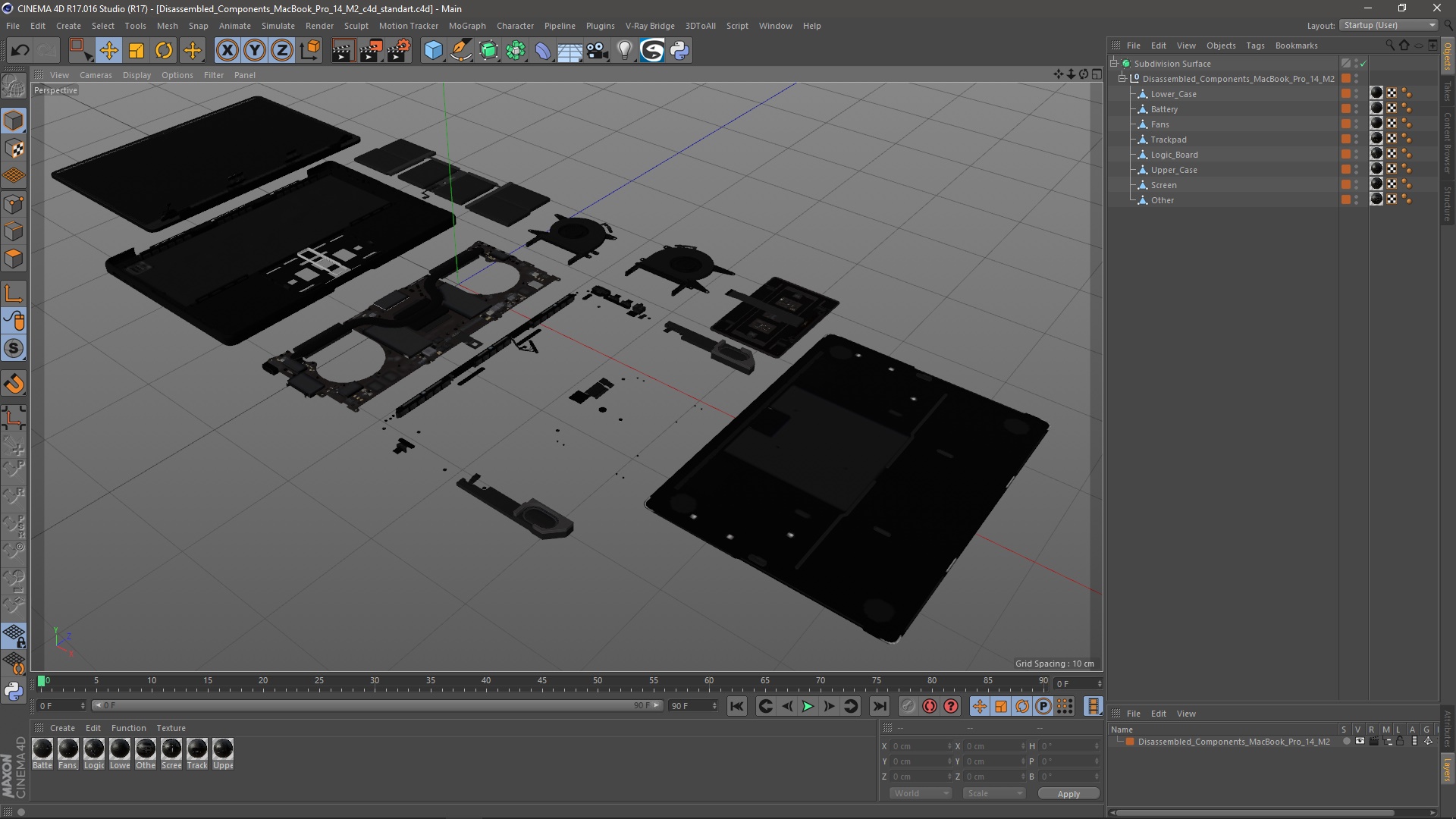Select the Logic_Board object
1456x819 pixels.
point(1174,155)
